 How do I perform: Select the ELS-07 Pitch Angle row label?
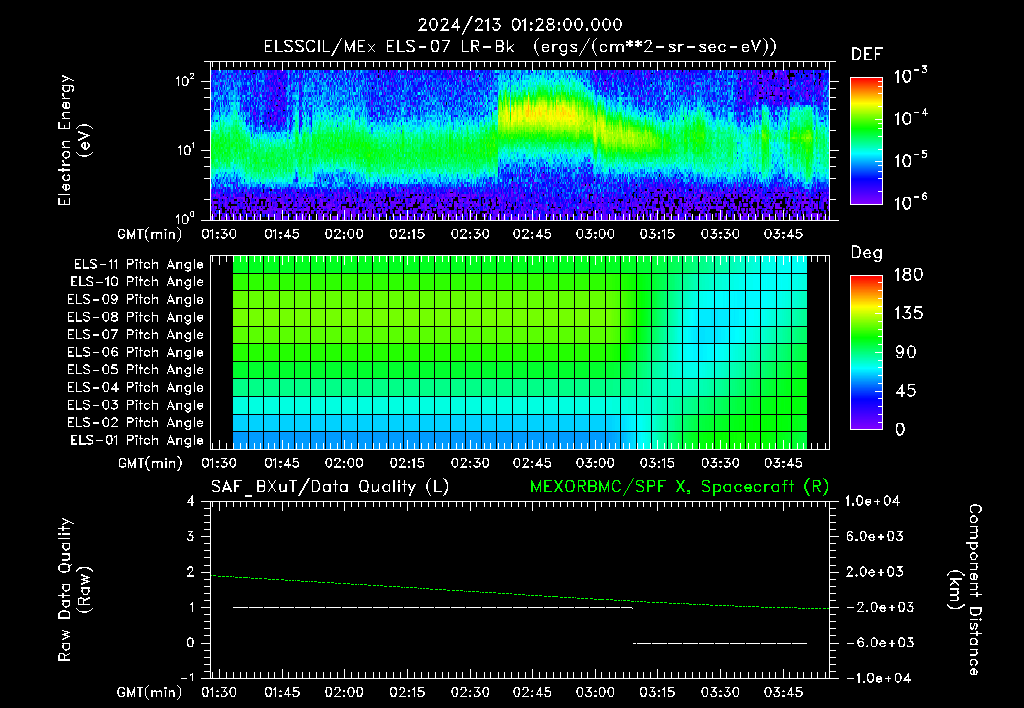[x=135, y=334]
